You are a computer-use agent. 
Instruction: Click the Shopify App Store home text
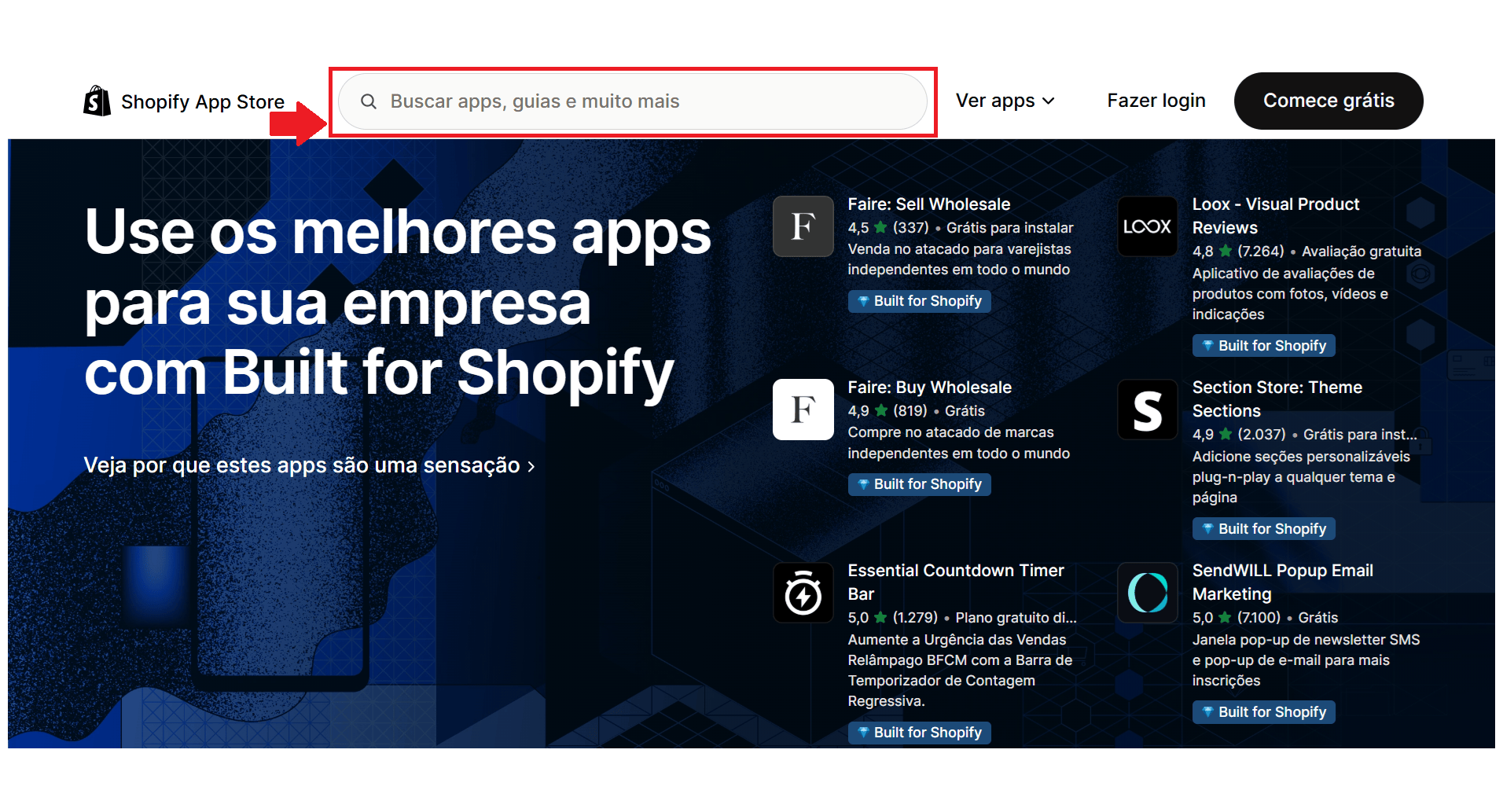tap(203, 102)
